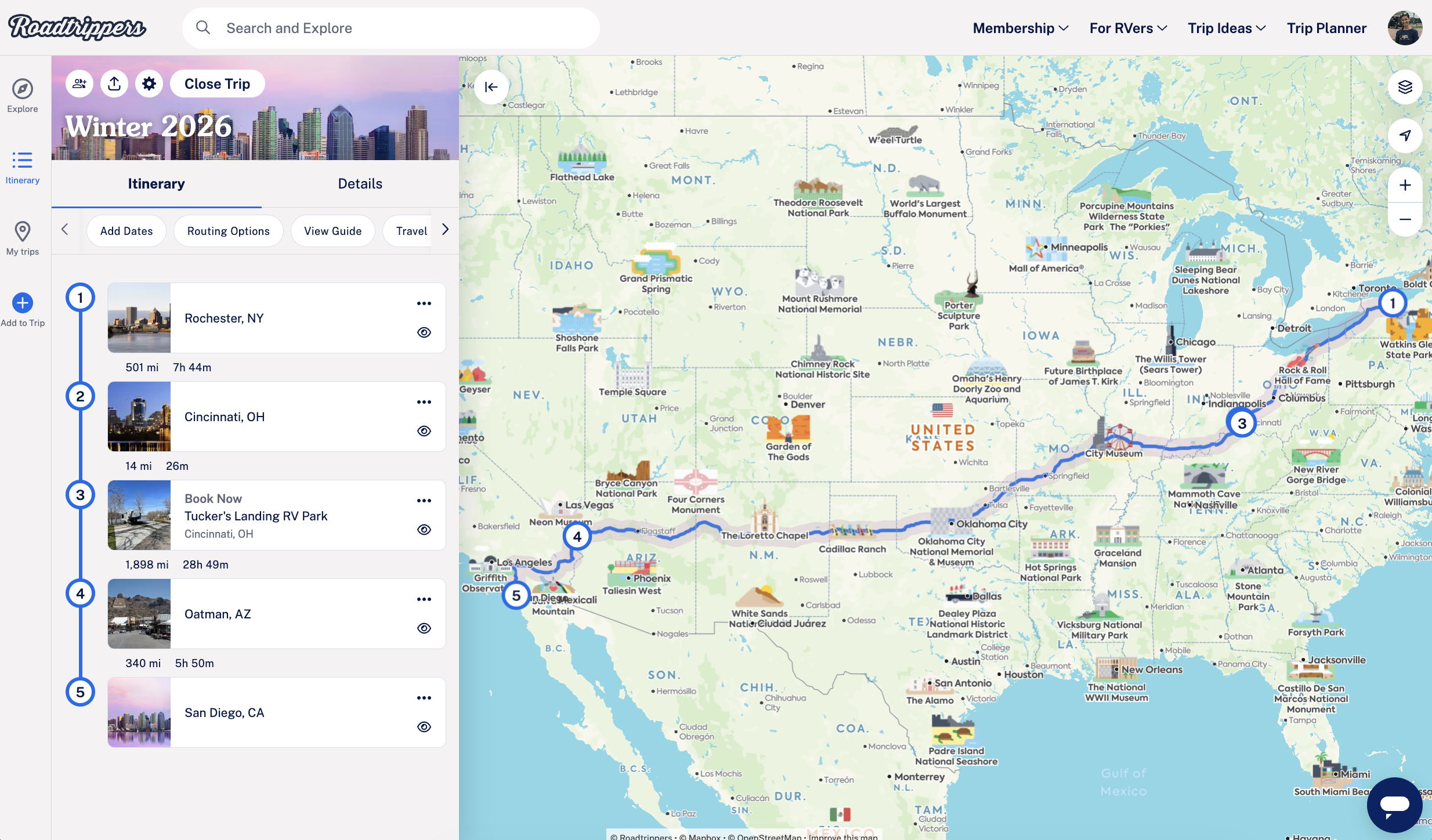
Task: Toggle visibility eye for Rochester, NY
Action: click(424, 332)
